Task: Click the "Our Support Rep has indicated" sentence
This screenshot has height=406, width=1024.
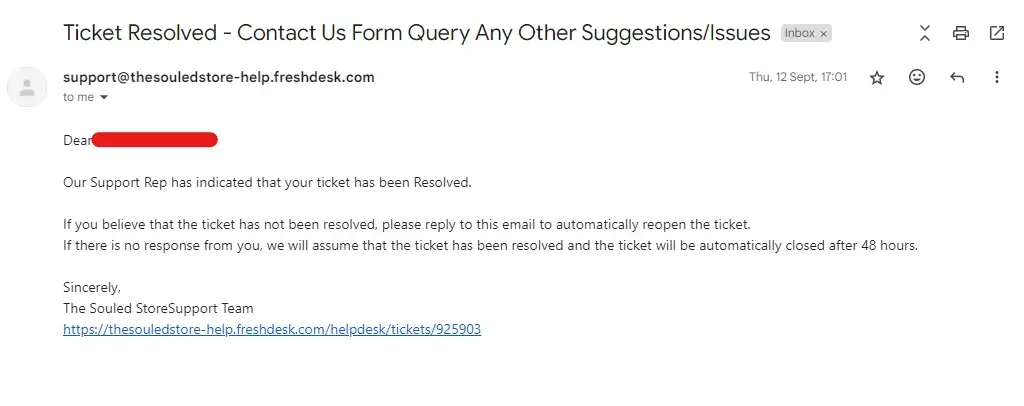Action: (x=266, y=183)
